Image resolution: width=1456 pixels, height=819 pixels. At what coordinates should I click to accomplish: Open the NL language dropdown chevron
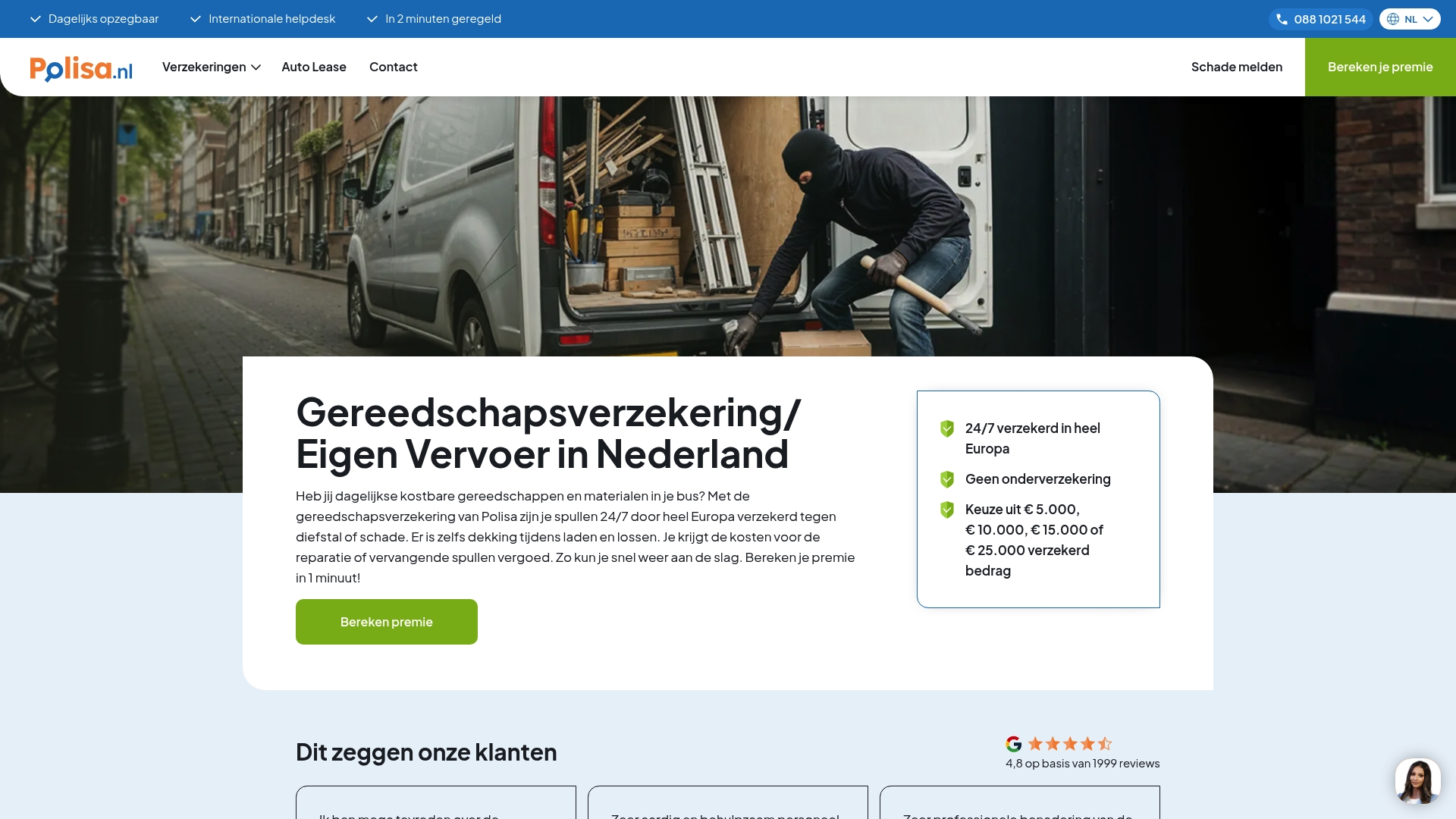[1428, 19]
